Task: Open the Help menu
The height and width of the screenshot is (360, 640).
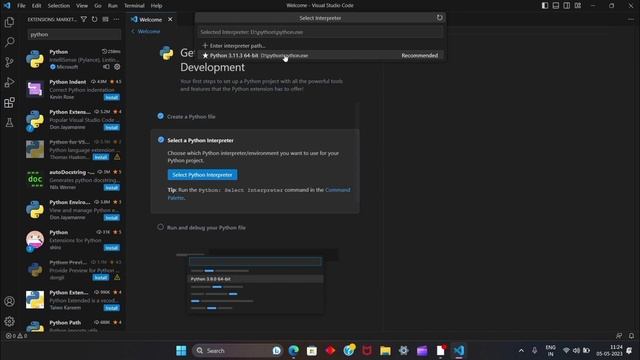Action: [156, 6]
